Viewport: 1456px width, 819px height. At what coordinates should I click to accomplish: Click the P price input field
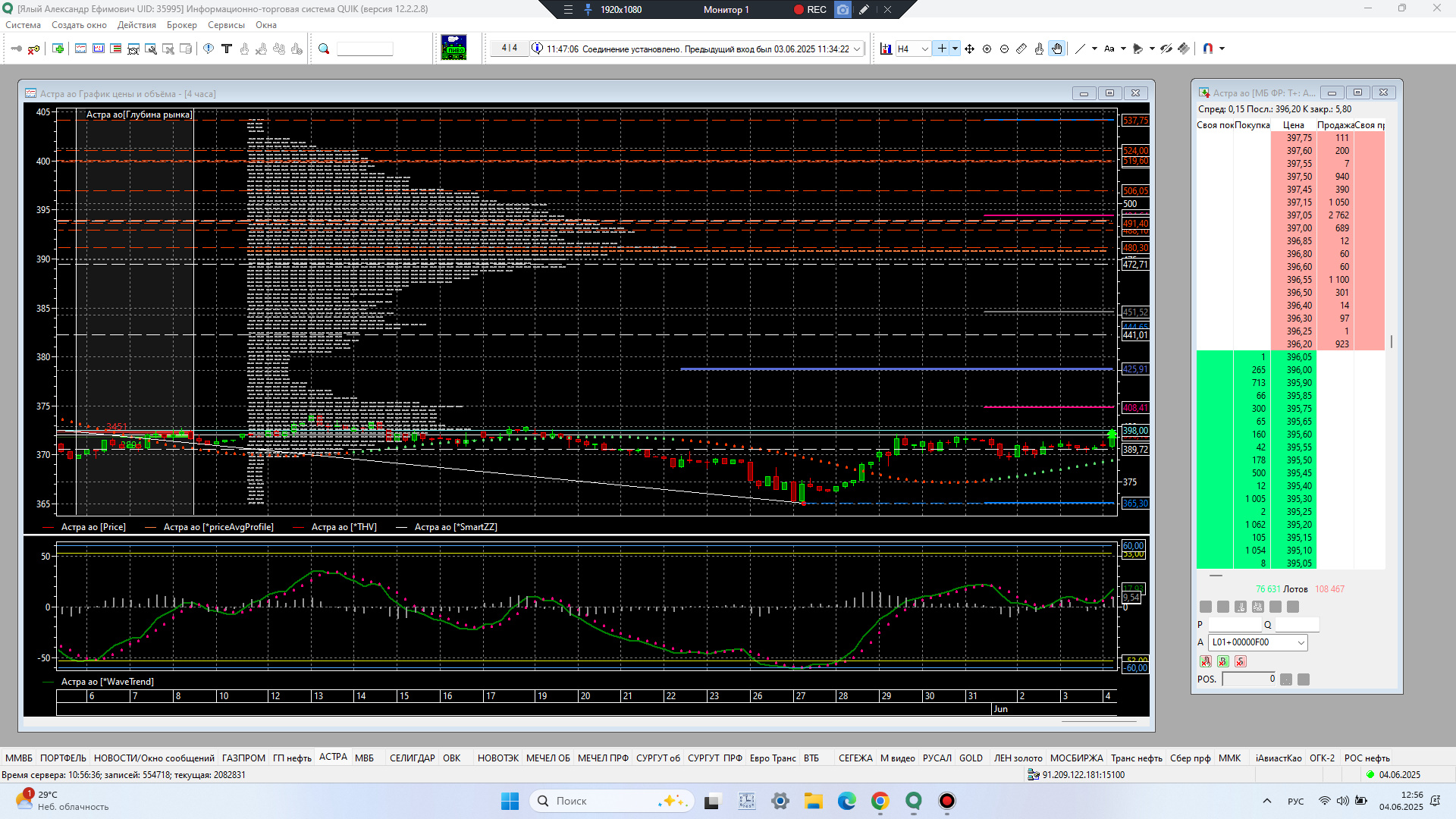pyautogui.click(x=1234, y=625)
